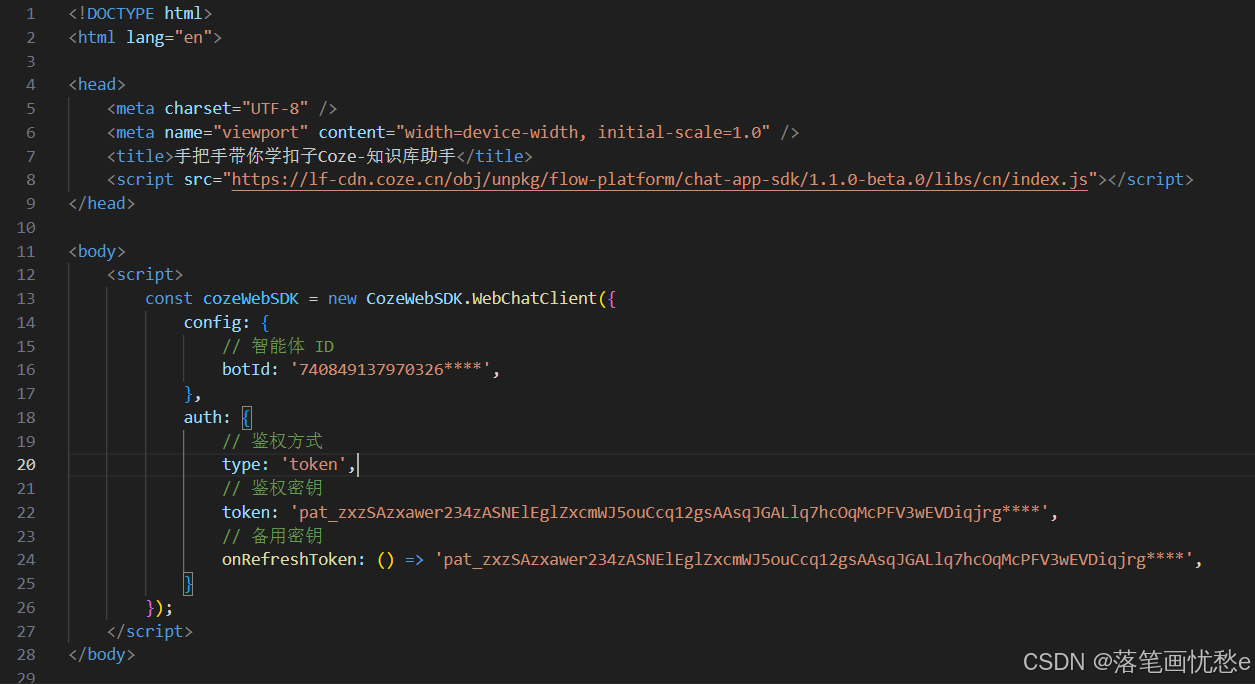Image resolution: width=1255 pixels, height=684 pixels.
Task: Click the closing </script> tag on line 27
Action: (149, 630)
